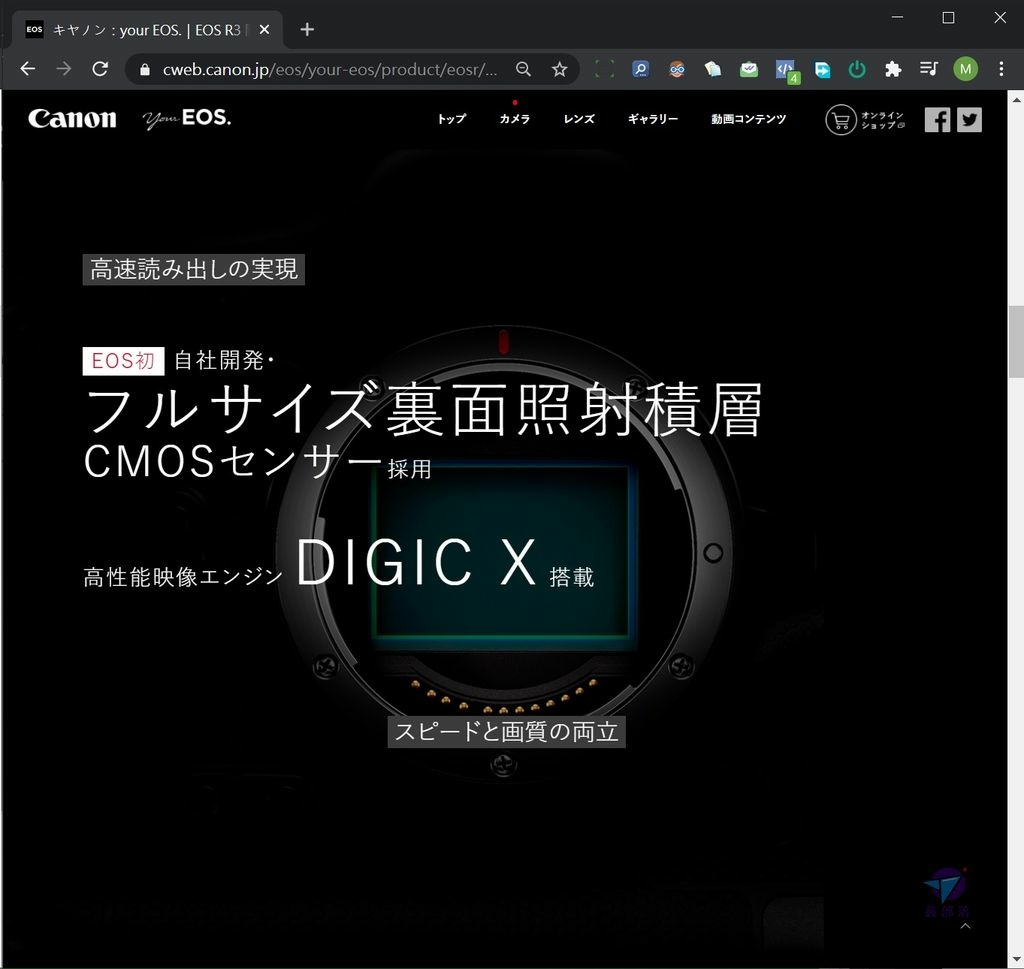Open the Extensions puzzle piece menu
The height and width of the screenshot is (969, 1024).
893,69
